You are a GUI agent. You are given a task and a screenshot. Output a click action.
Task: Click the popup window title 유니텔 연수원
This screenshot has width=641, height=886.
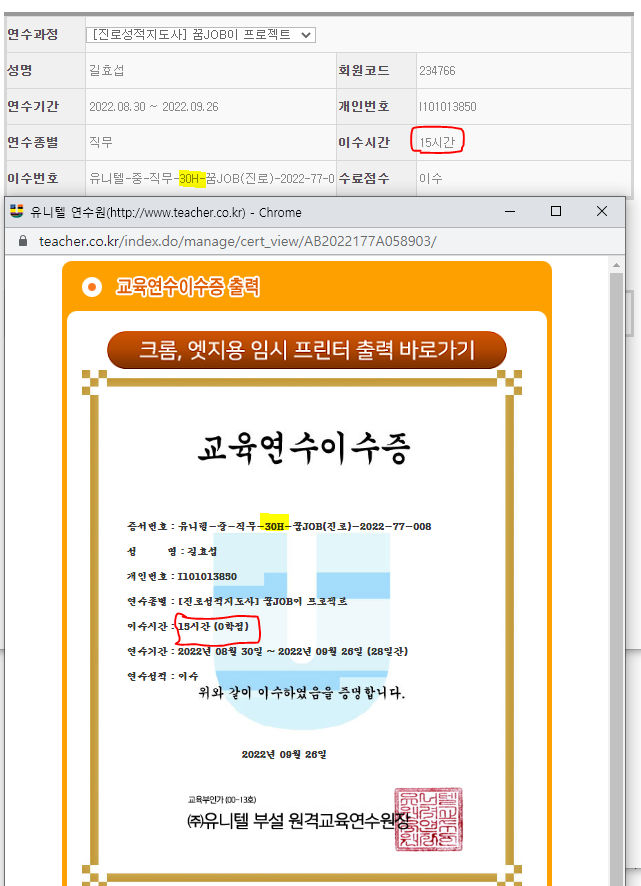point(166,212)
